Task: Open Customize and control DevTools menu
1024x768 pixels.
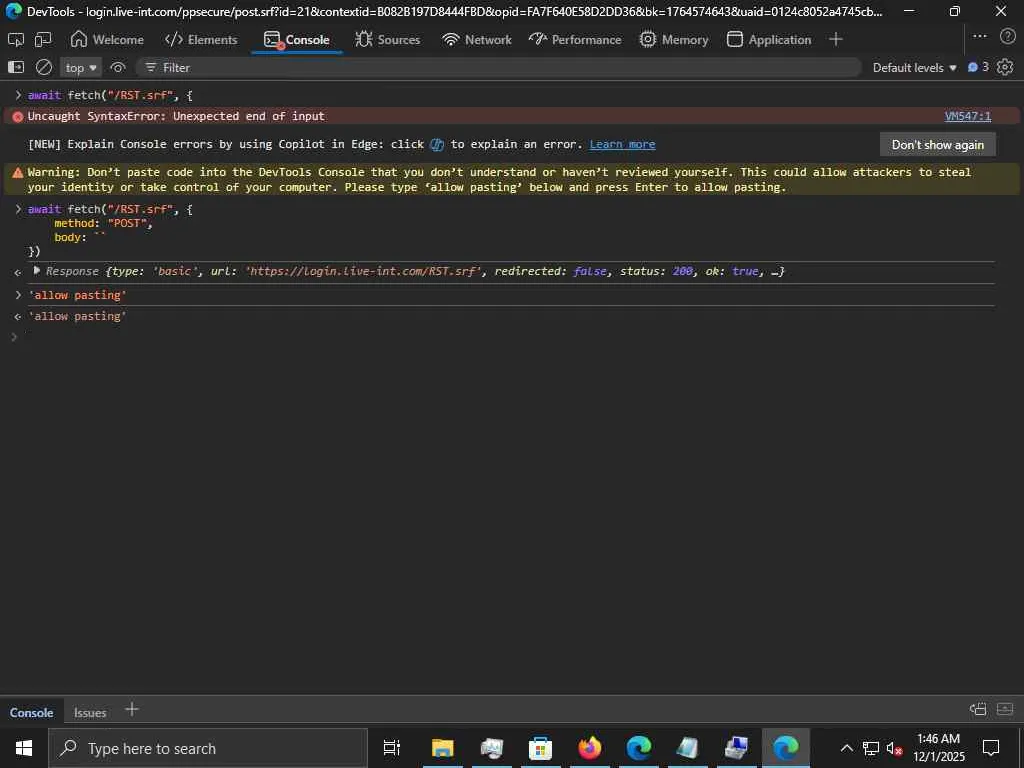Action: (x=980, y=37)
